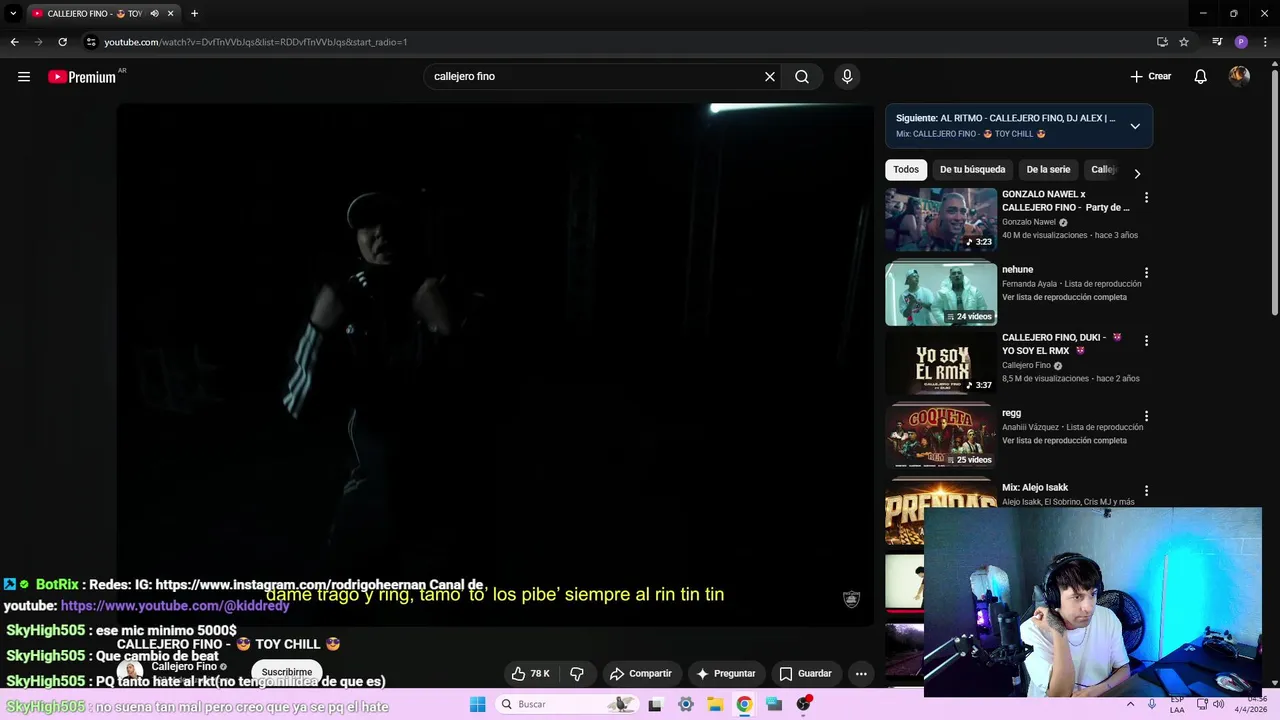Open Task View on the taskbar
1280x720 pixels.
point(655,704)
